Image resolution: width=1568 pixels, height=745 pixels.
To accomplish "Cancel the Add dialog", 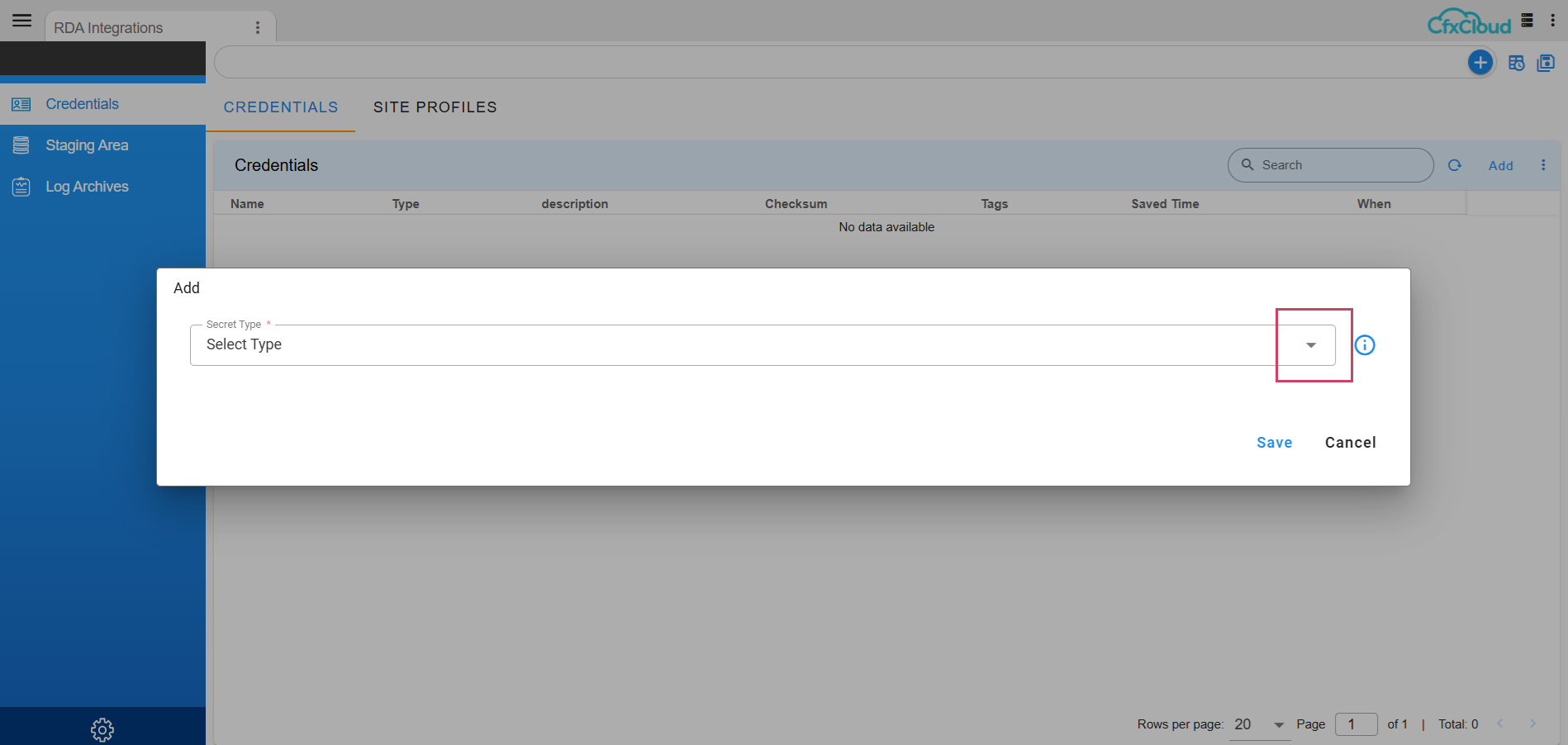I will coord(1350,443).
